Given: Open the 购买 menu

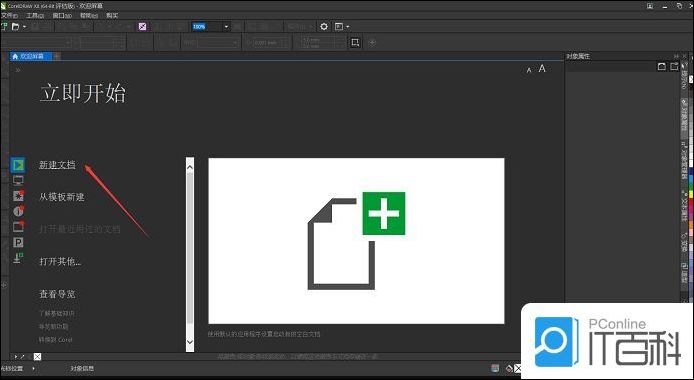Looking at the screenshot, I should [x=112, y=15].
